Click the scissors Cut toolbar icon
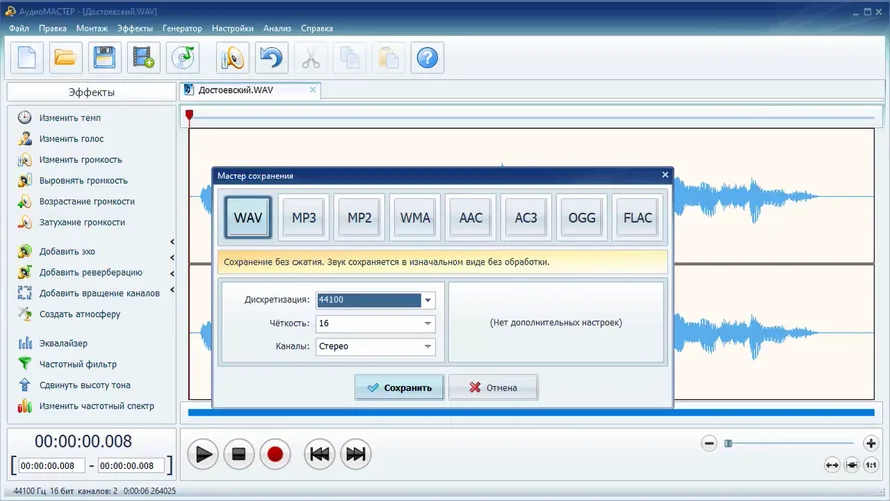Screen dimensions: 890x501 coord(310,57)
